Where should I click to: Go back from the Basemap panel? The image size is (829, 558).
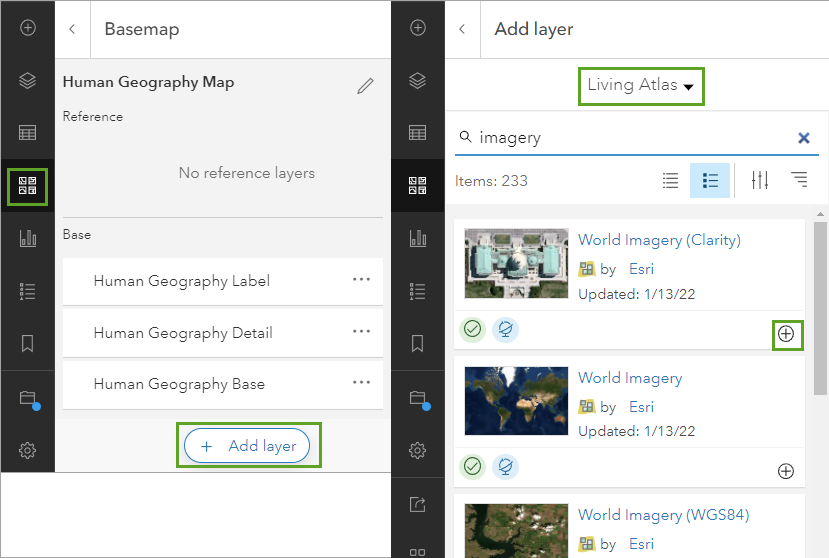click(x=72, y=29)
